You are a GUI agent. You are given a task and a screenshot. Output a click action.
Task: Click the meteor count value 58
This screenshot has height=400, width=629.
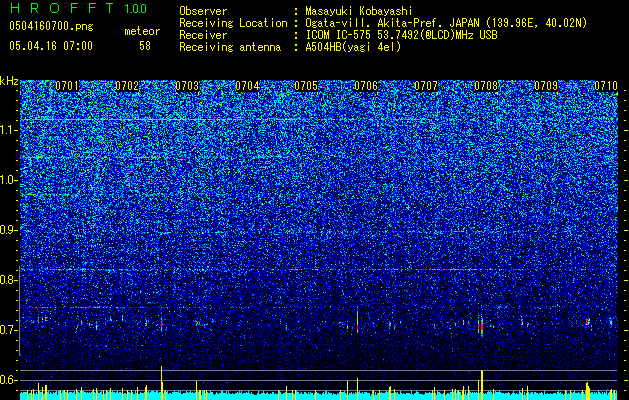(145, 46)
